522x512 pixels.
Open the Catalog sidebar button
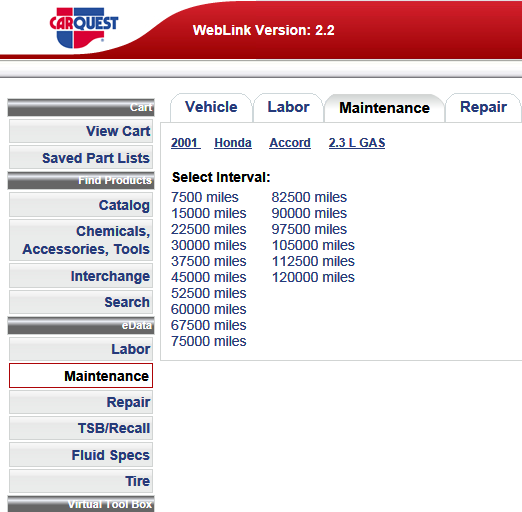81,205
